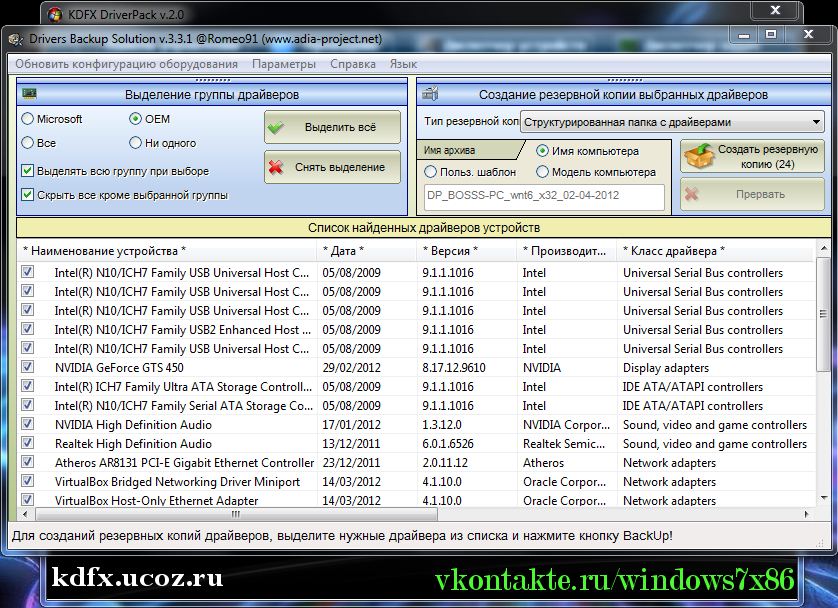Uncheck NVIDIA High Definition Audio checkbox

pos(27,424)
